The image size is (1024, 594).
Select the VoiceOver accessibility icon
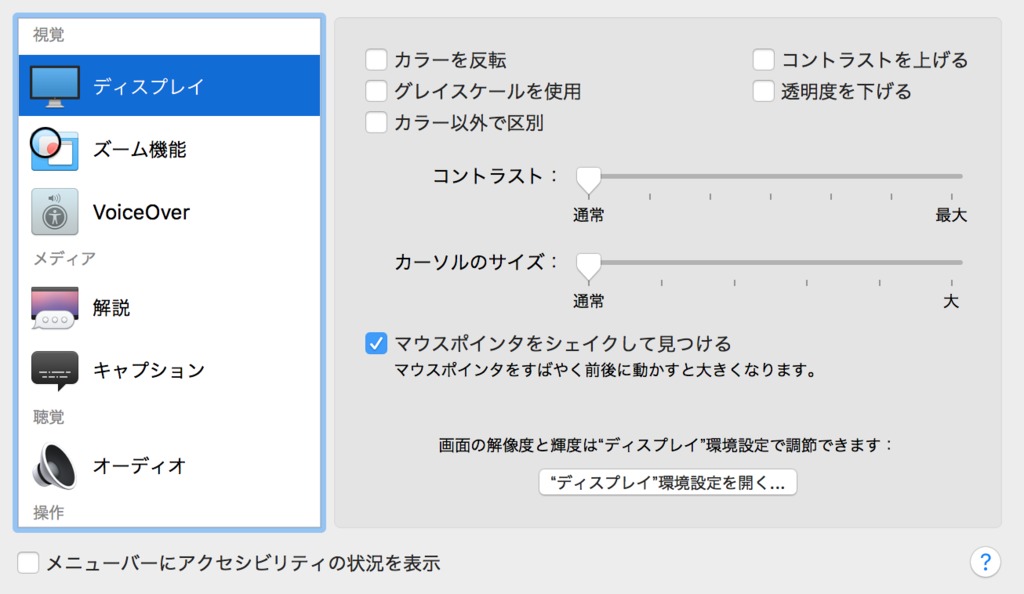point(55,212)
